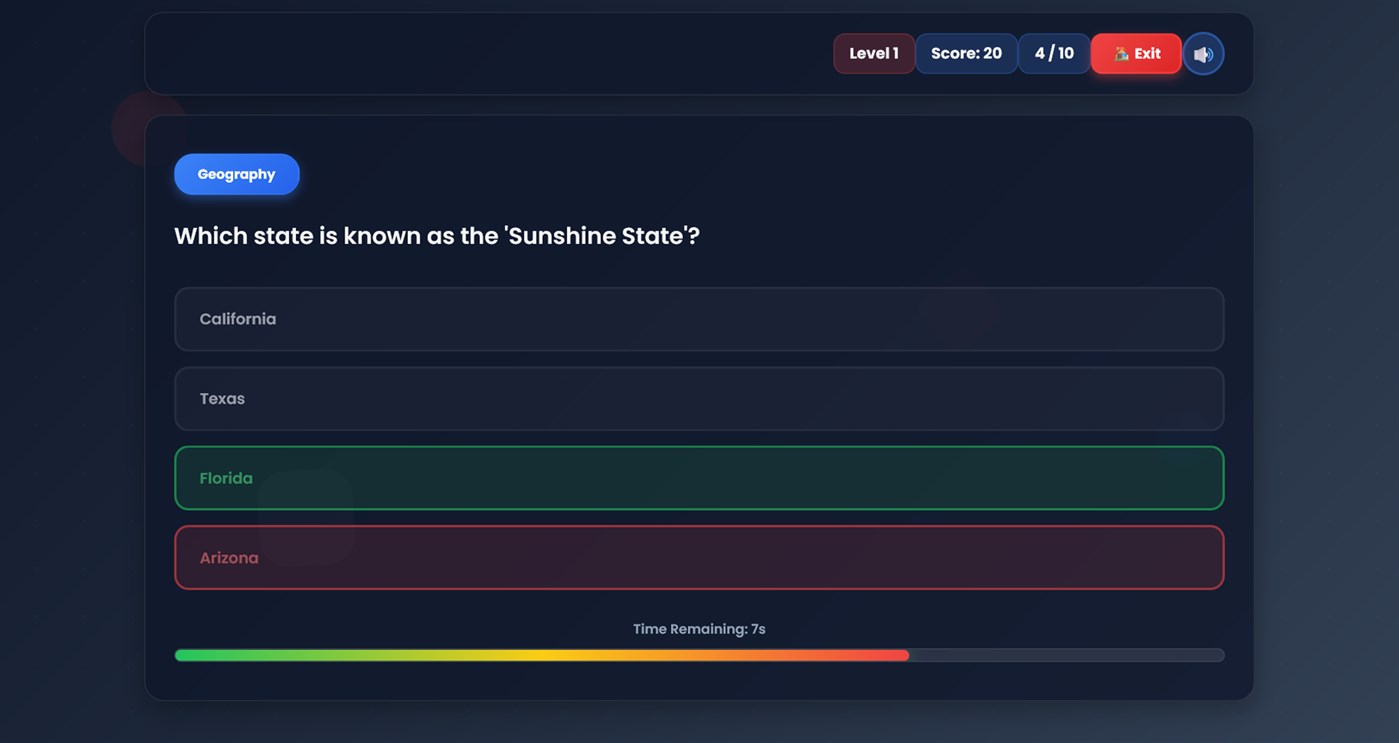The height and width of the screenshot is (743, 1399).
Task: Click the blue Geography category pill
Action: [x=236, y=174]
